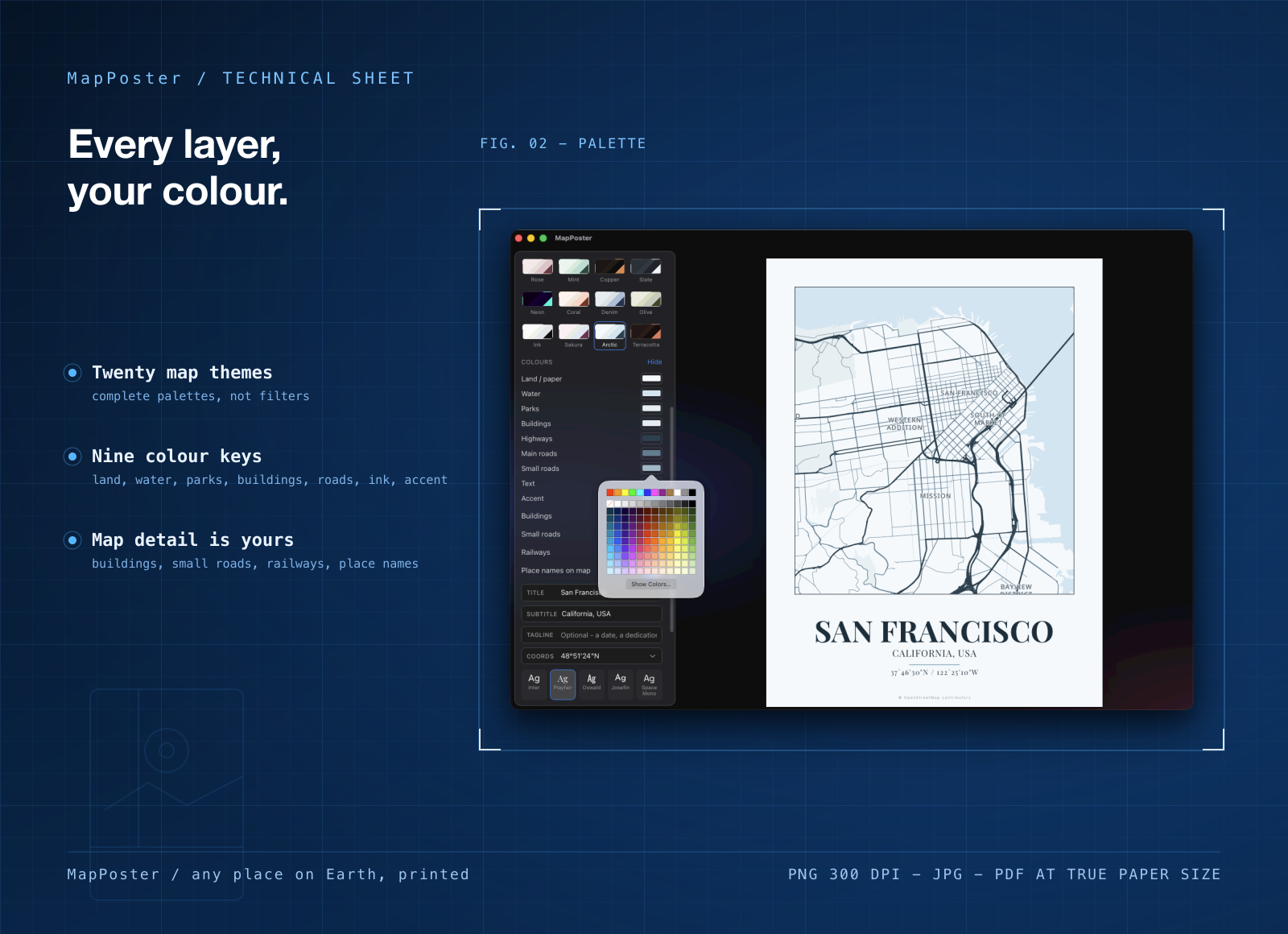Open the Main roads colour well
This screenshot has width=1288, height=934.
tap(651, 453)
